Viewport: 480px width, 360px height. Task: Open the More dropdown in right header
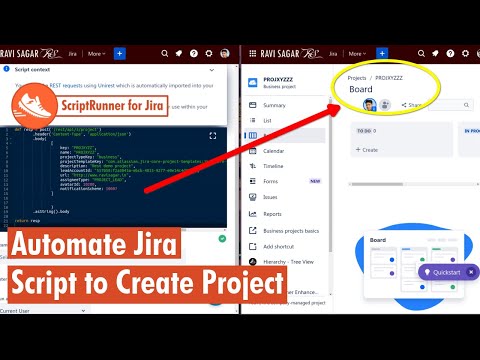(357, 54)
